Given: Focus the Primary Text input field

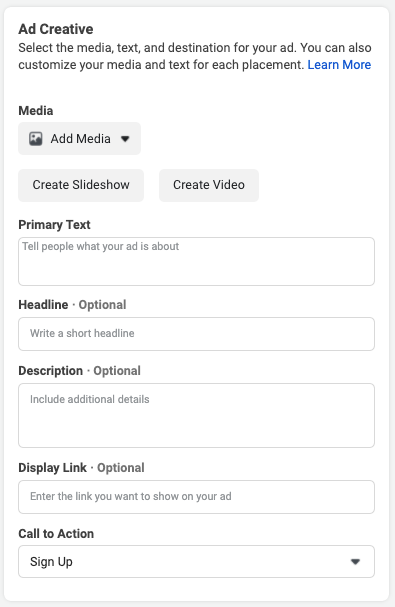Looking at the screenshot, I should (196, 261).
